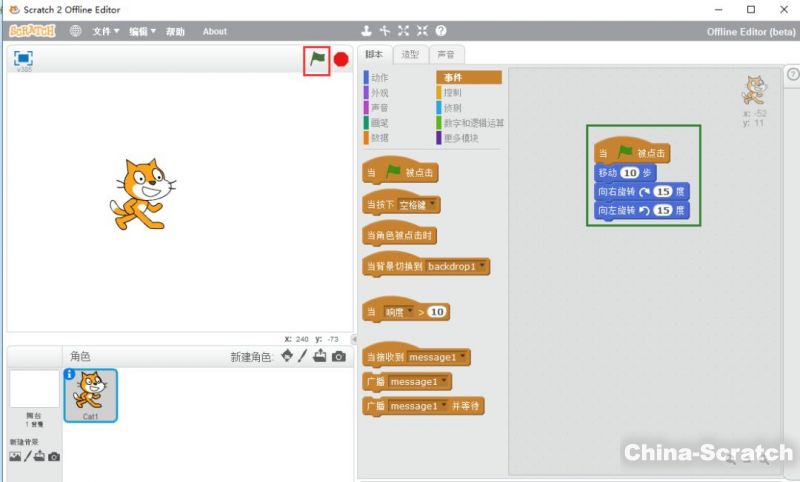Select the Shrink sprite tool

(x=422, y=31)
